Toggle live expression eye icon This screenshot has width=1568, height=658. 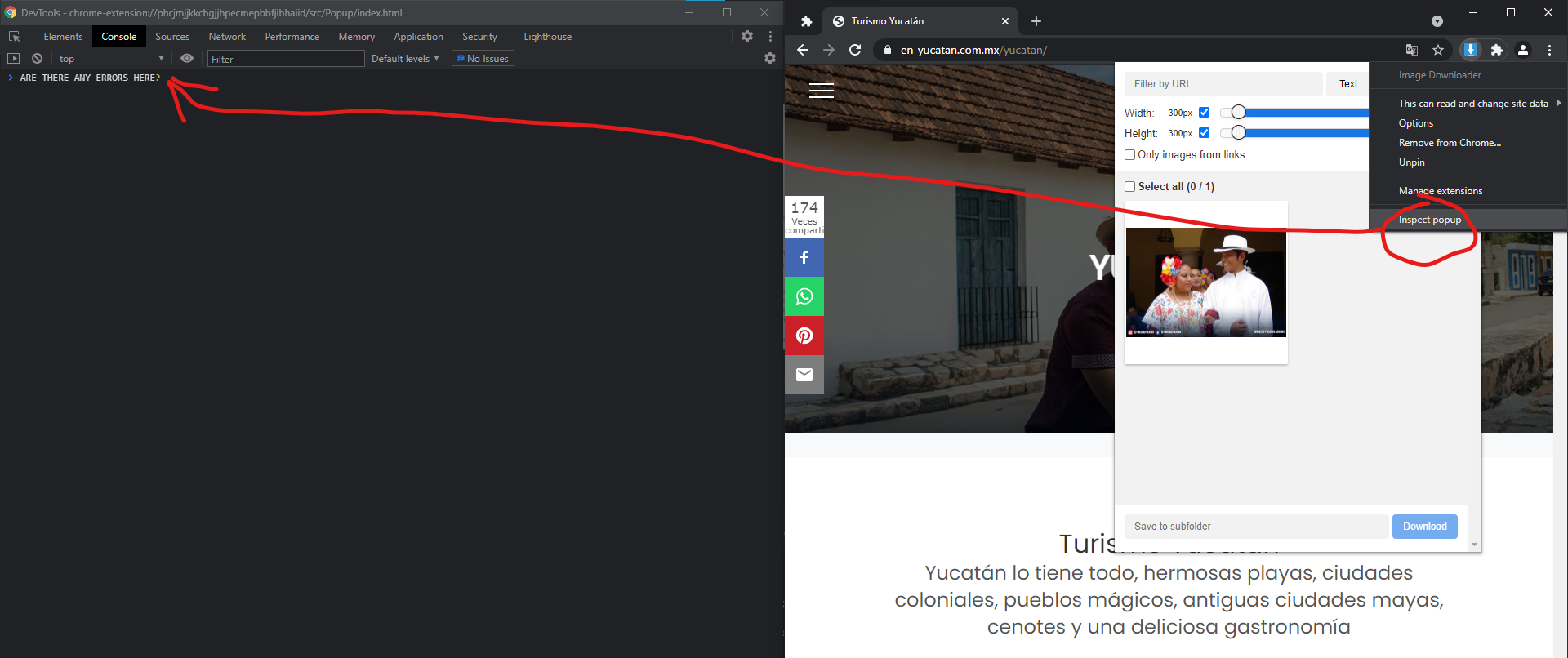[187, 59]
